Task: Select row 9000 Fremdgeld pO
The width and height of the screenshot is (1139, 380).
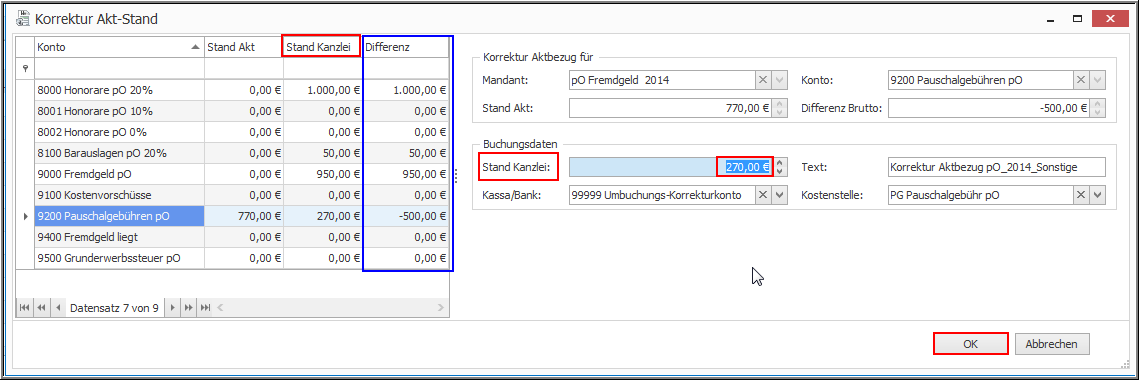Action: pos(120,174)
